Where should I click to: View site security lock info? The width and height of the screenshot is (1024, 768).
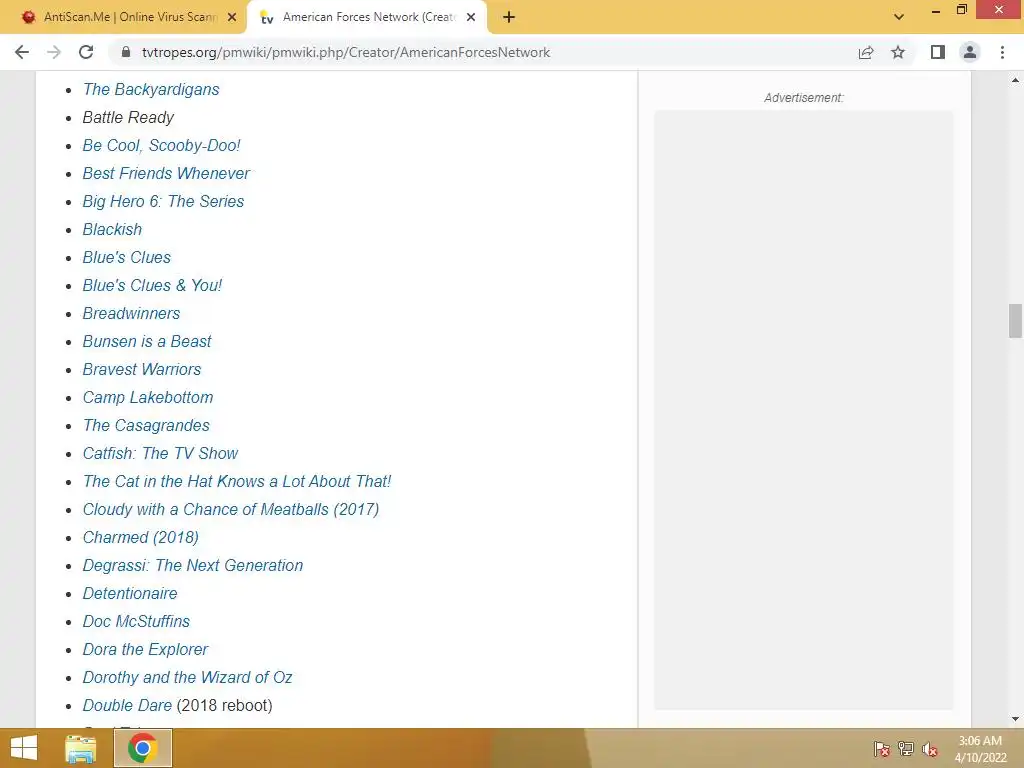point(126,52)
